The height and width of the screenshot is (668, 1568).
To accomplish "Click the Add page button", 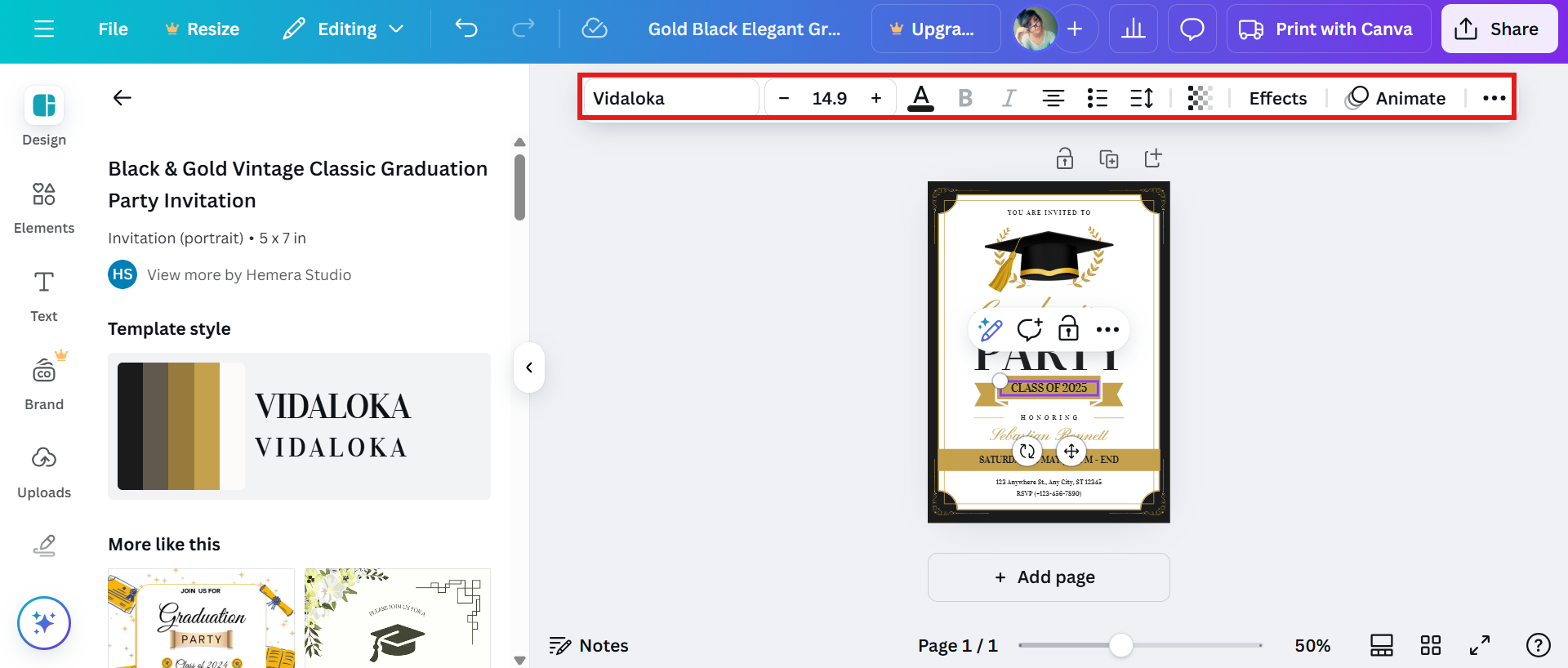I will pos(1049,577).
